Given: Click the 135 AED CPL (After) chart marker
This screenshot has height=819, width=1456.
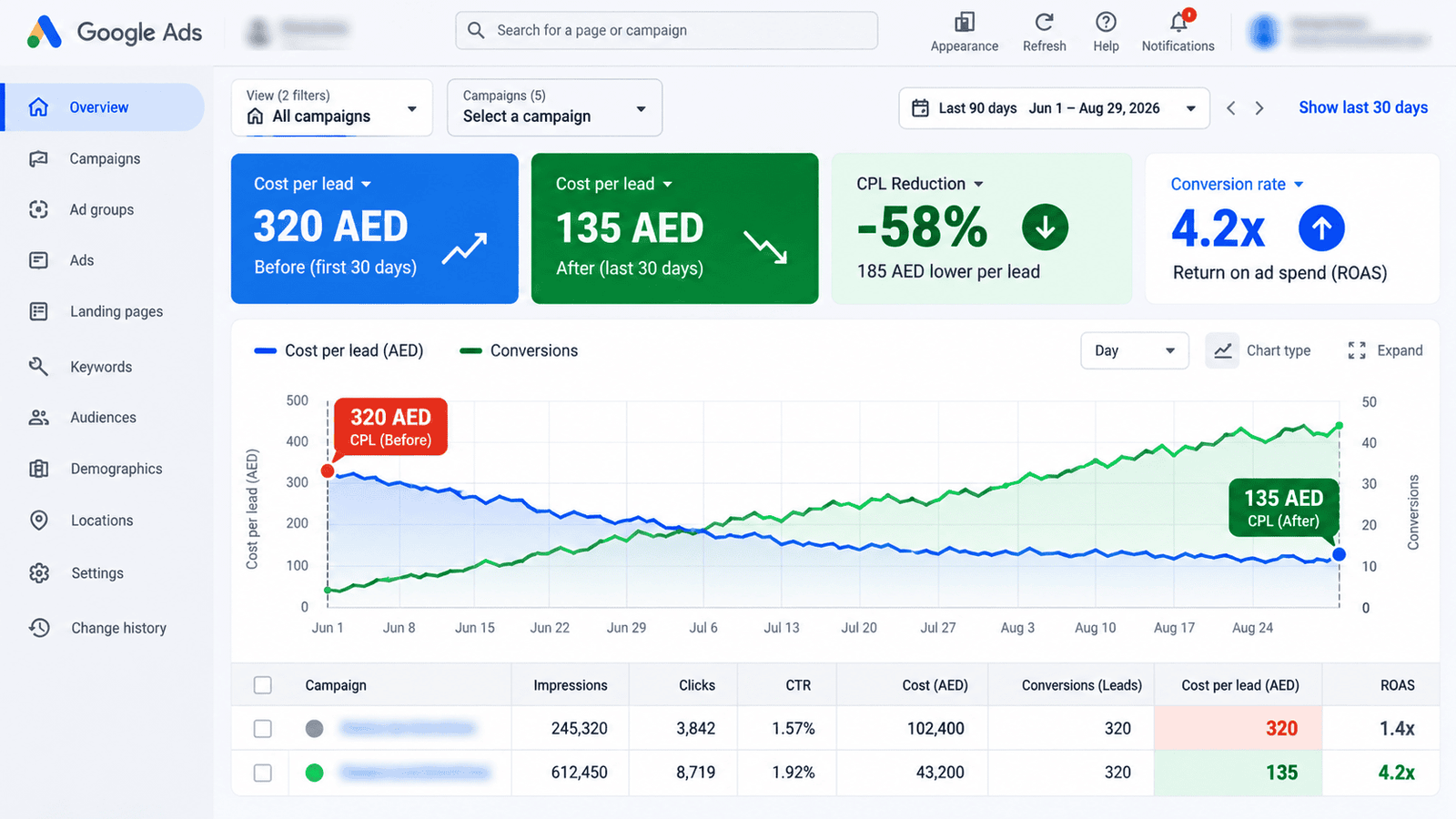Looking at the screenshot, I should coord(1339,554).
